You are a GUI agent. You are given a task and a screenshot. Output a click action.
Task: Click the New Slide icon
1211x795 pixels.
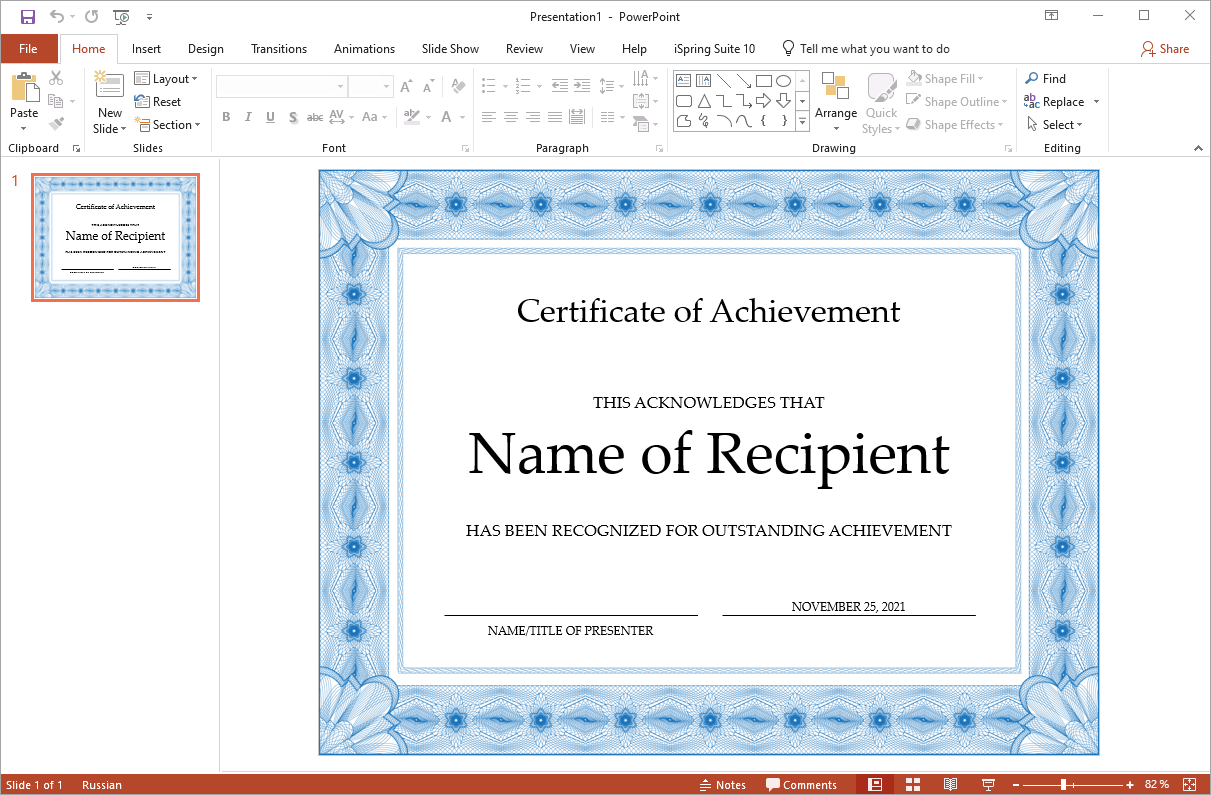tap(110, 88)
